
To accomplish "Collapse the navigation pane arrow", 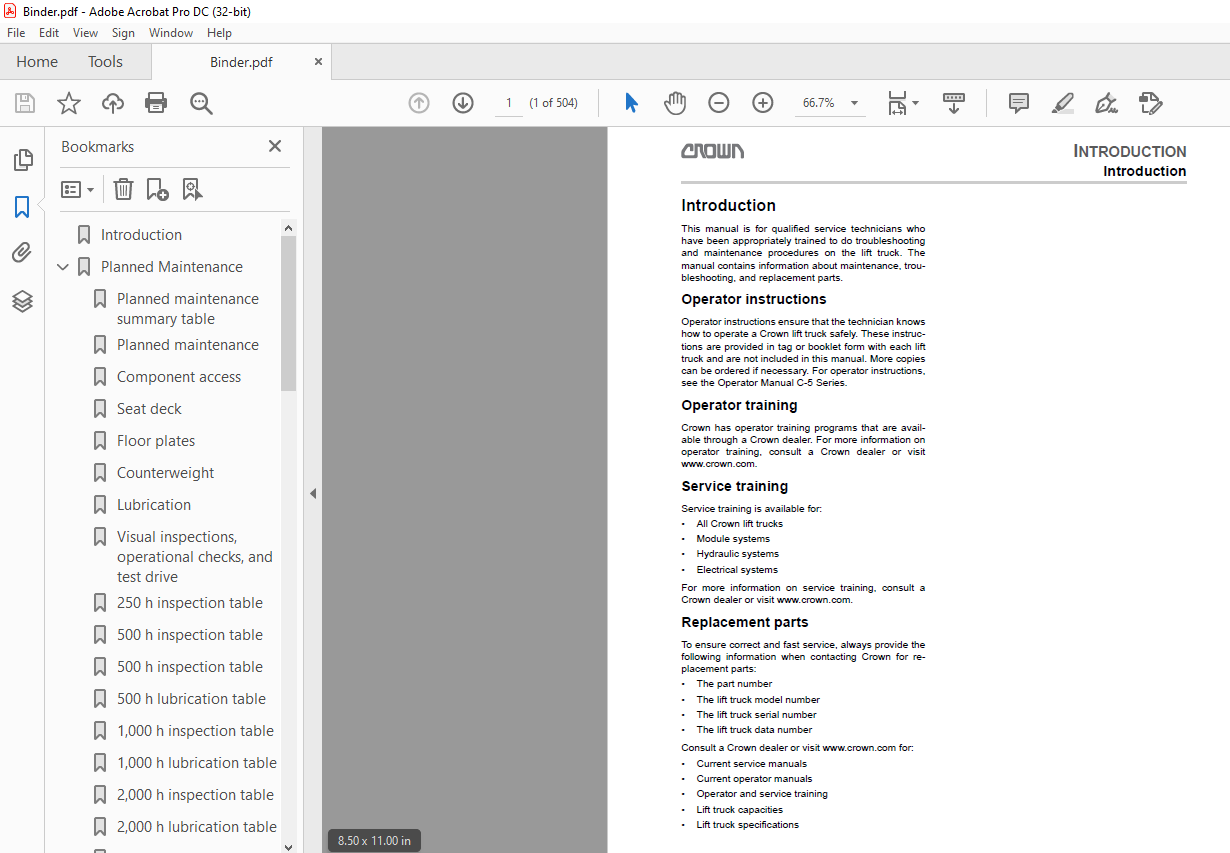I will (312, 493).
